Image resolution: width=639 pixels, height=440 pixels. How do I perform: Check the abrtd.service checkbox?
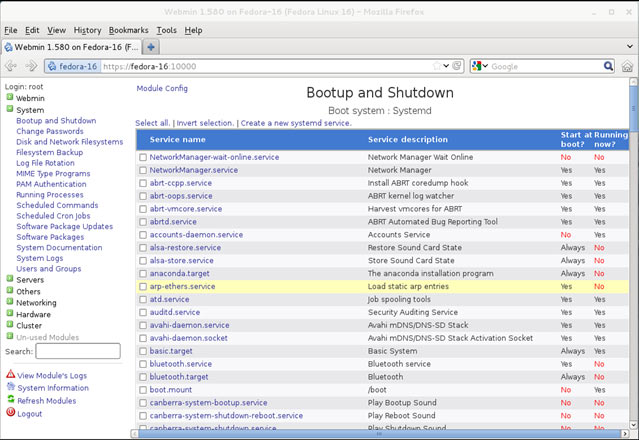[x=143, y=222]
